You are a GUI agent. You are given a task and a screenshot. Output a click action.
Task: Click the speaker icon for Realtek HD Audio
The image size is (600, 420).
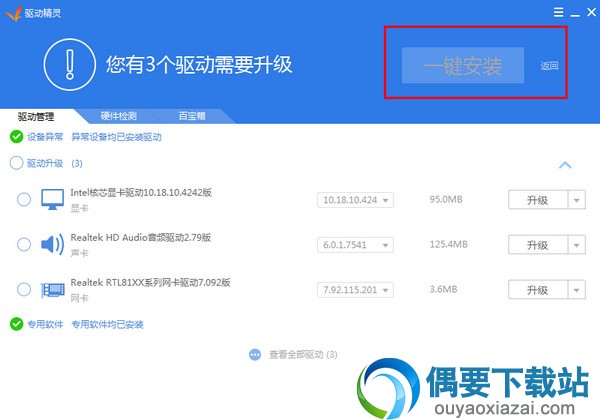52,244
